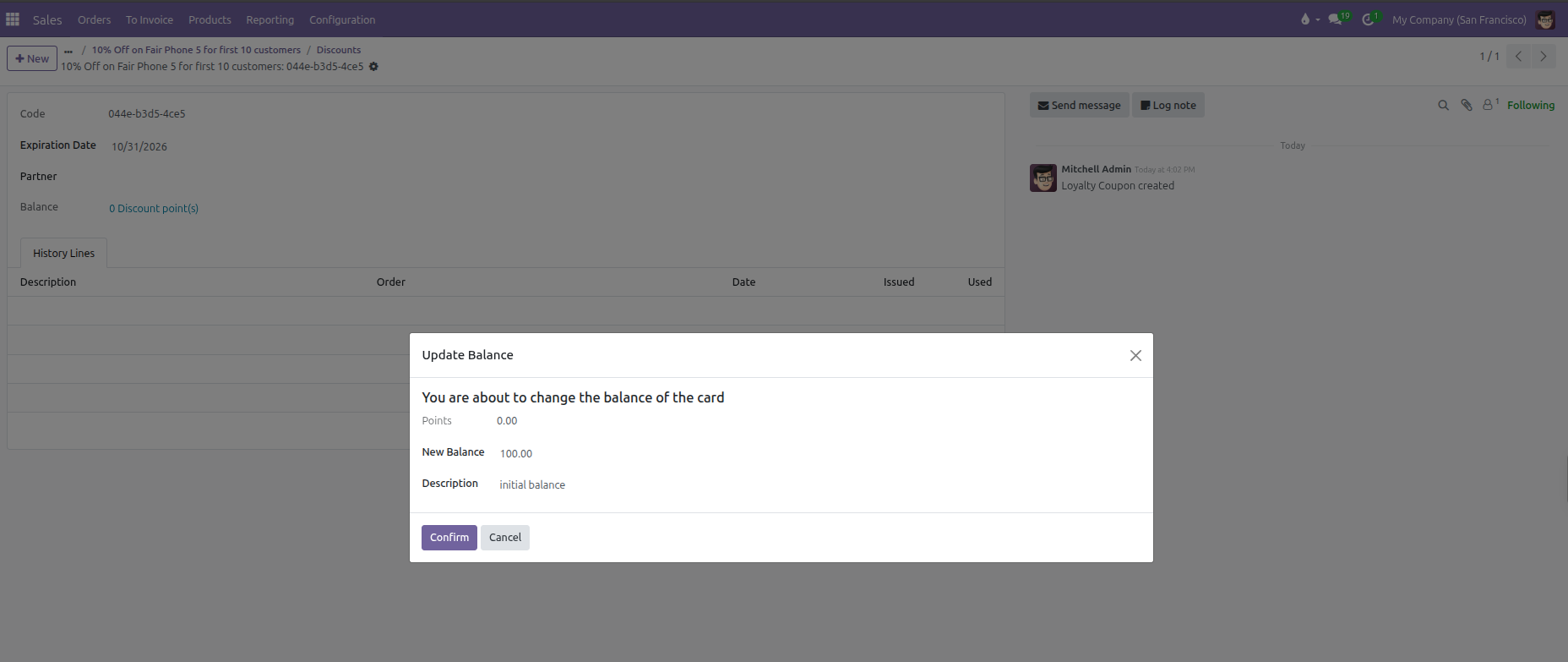
Task: Click the record actions gear icon
Action: [x=373, y=67]
